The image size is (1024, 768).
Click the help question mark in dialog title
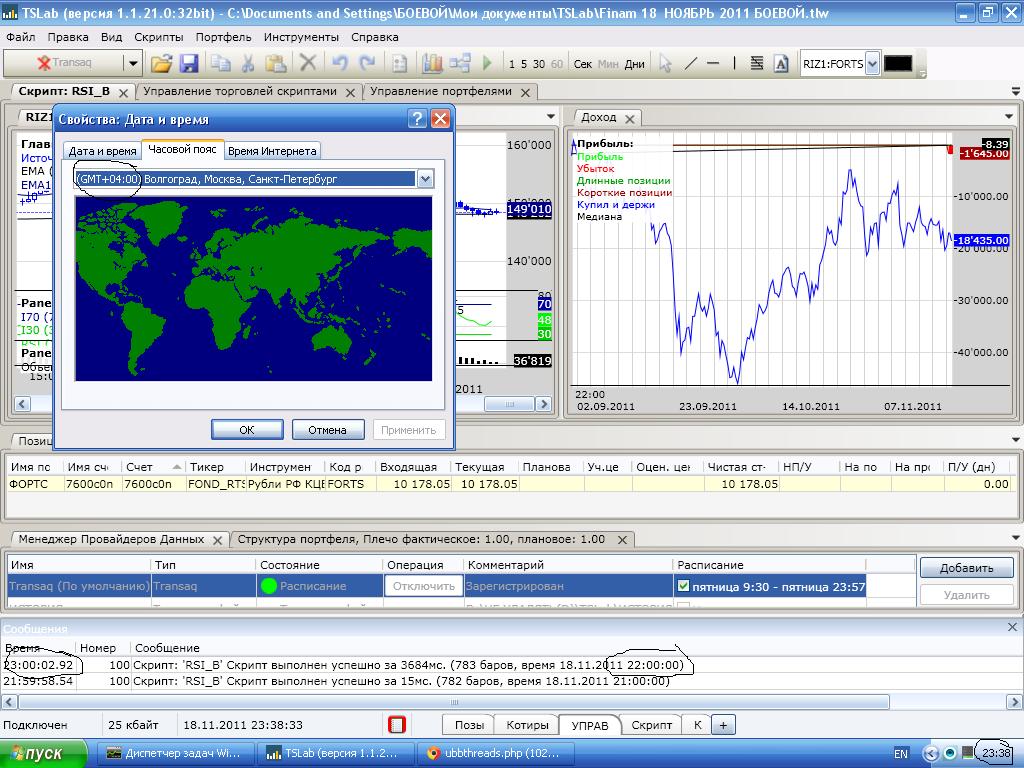[417, 119]
